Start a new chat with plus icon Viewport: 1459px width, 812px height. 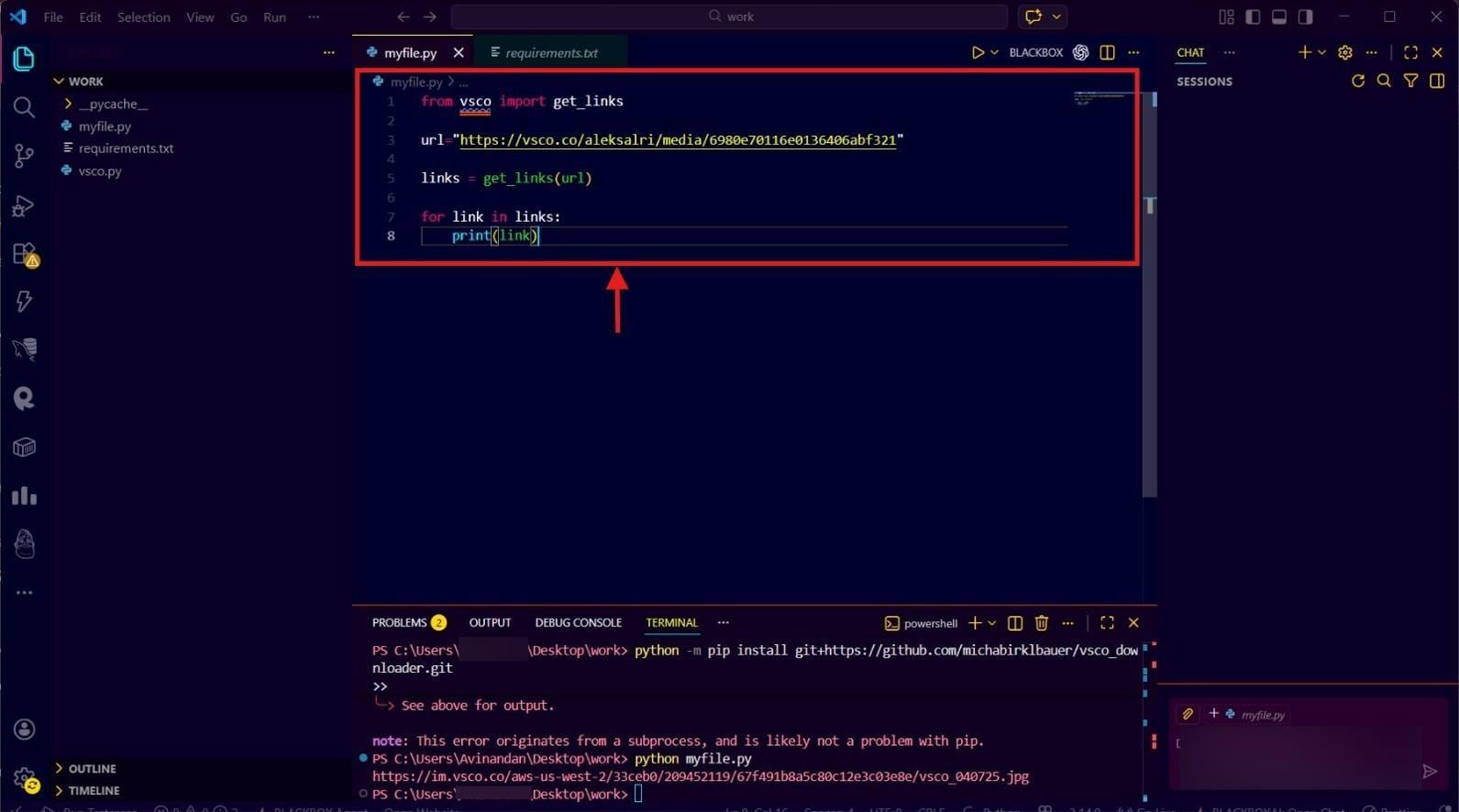tap(1304, 52)
